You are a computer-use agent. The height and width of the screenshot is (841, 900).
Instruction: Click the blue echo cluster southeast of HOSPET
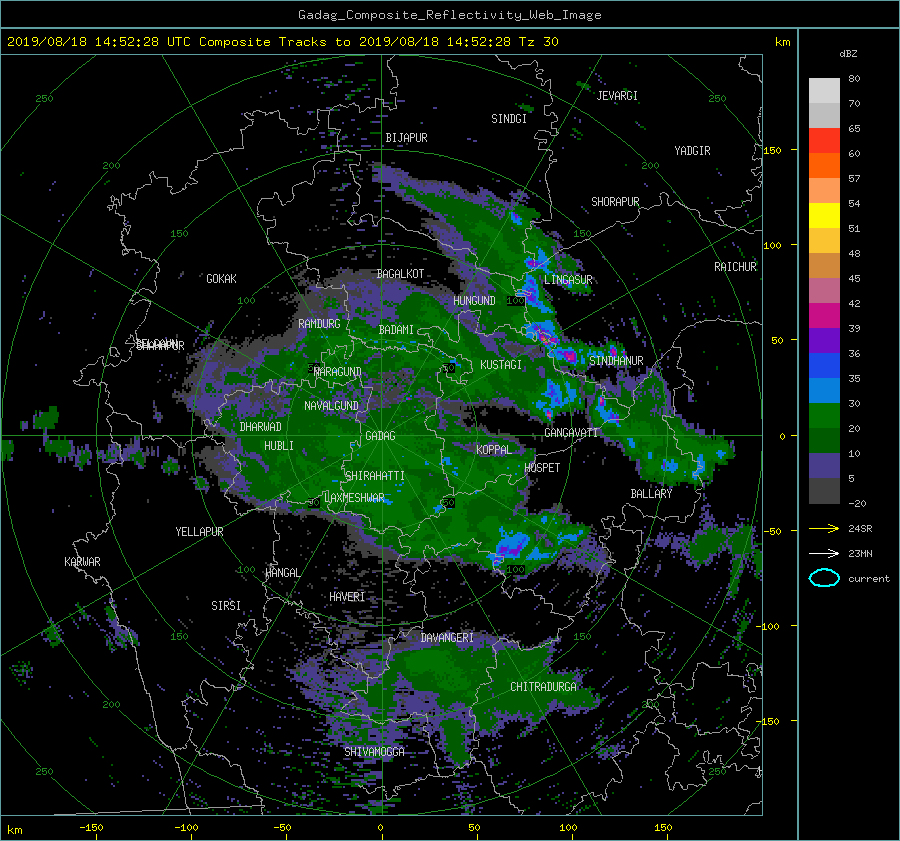point(514,544)
